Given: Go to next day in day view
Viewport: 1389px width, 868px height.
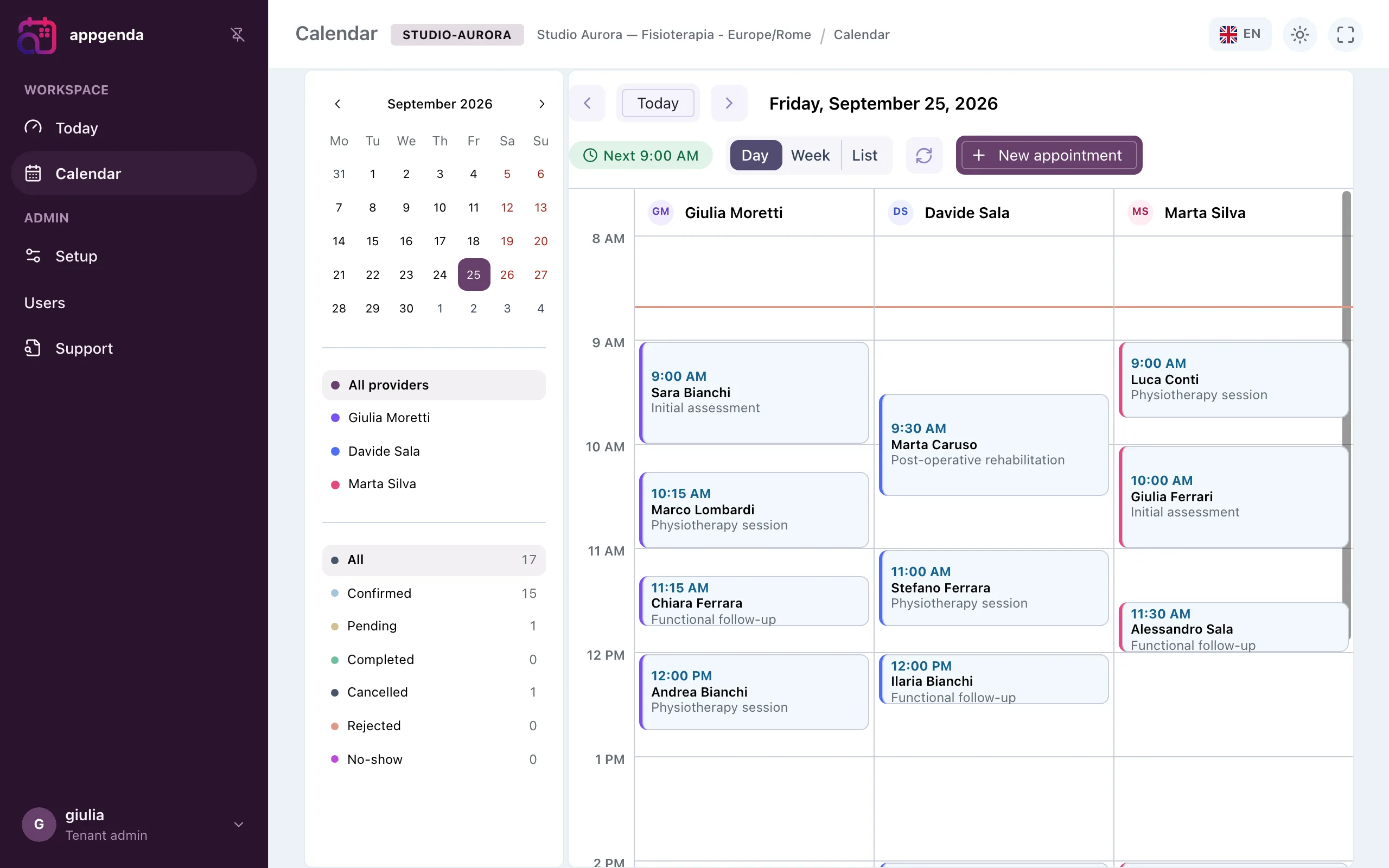Looking at the screenshot, I should 729,103.
